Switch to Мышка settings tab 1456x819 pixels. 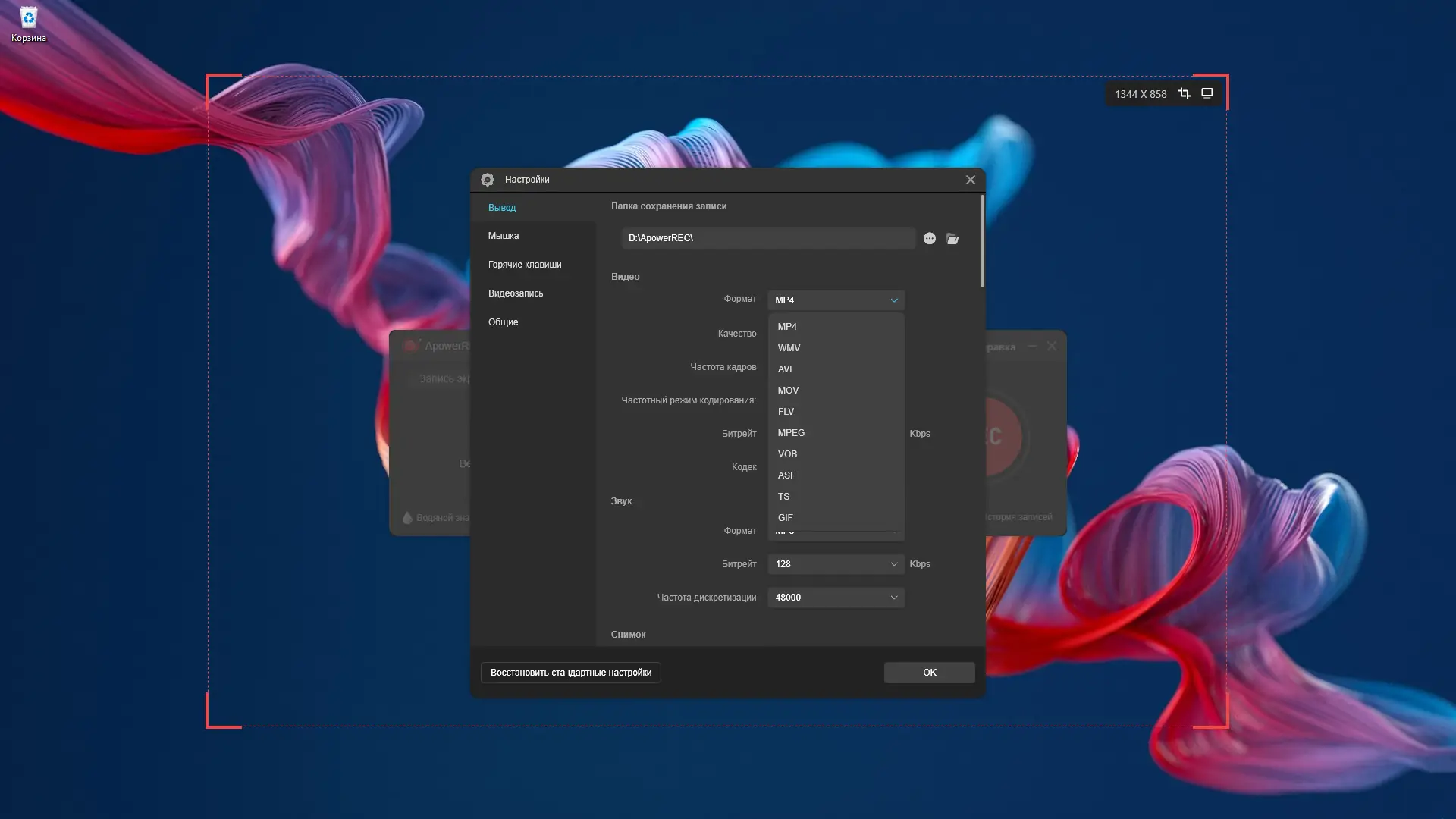pos(504,236)
